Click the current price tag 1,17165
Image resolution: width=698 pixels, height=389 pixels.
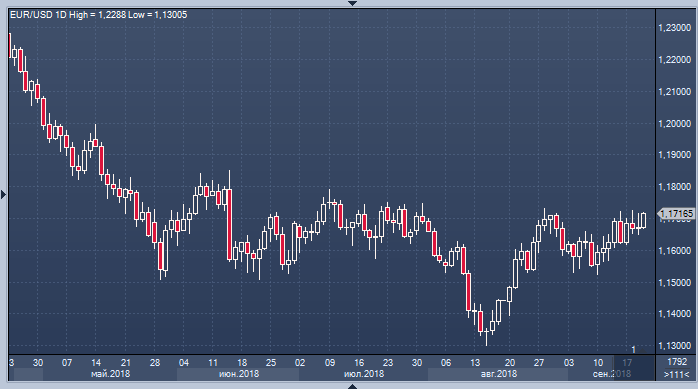[x=676, y=214]
